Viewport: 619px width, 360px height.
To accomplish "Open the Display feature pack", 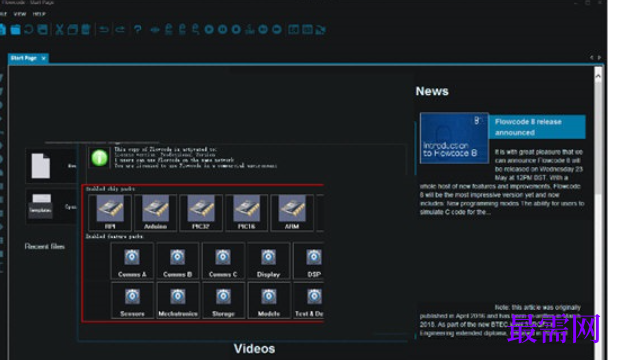I will click(268, 261).
